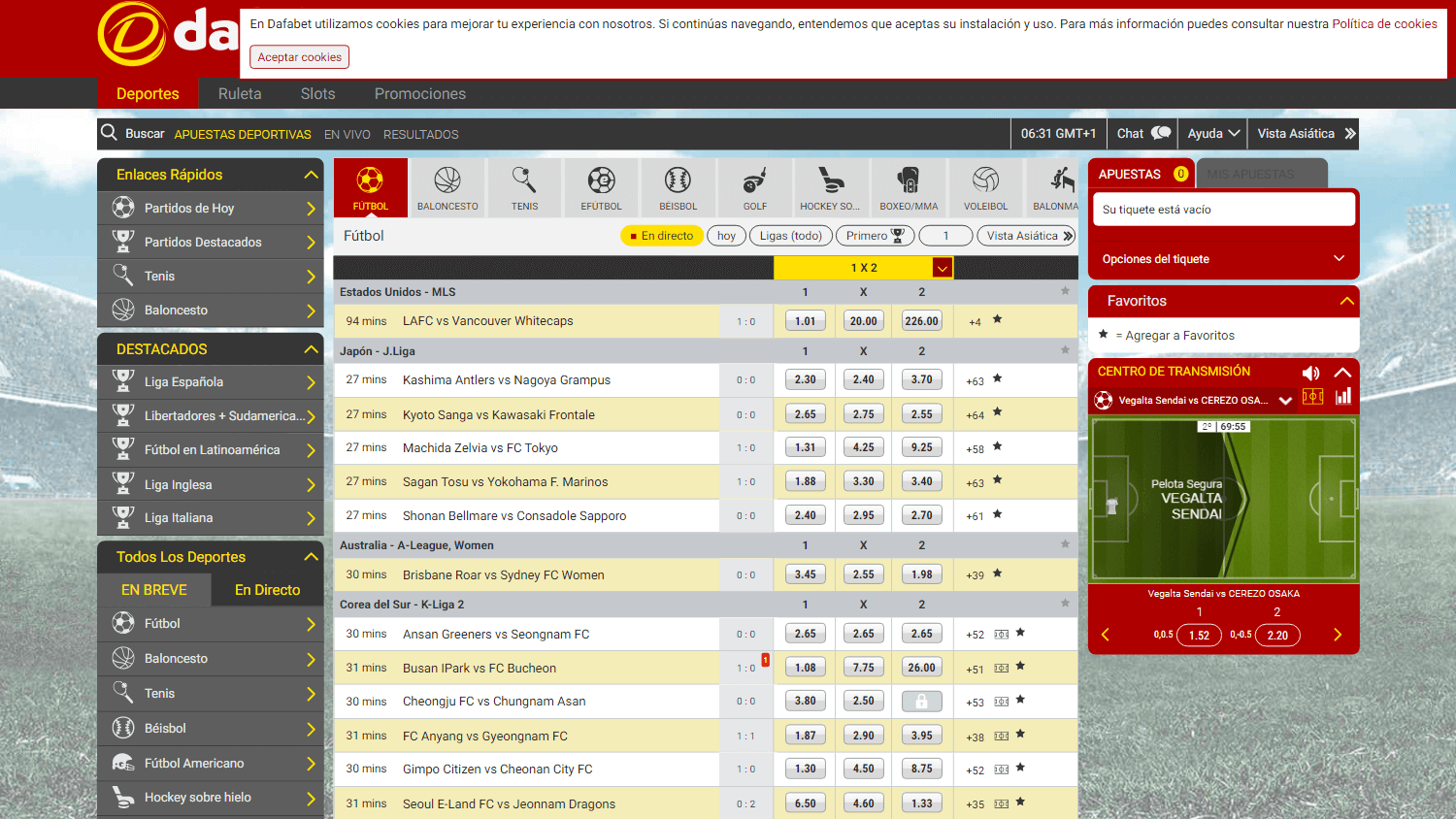
Task: Favorite the Japón - J.Liga league
Action: coord(1065,350)
